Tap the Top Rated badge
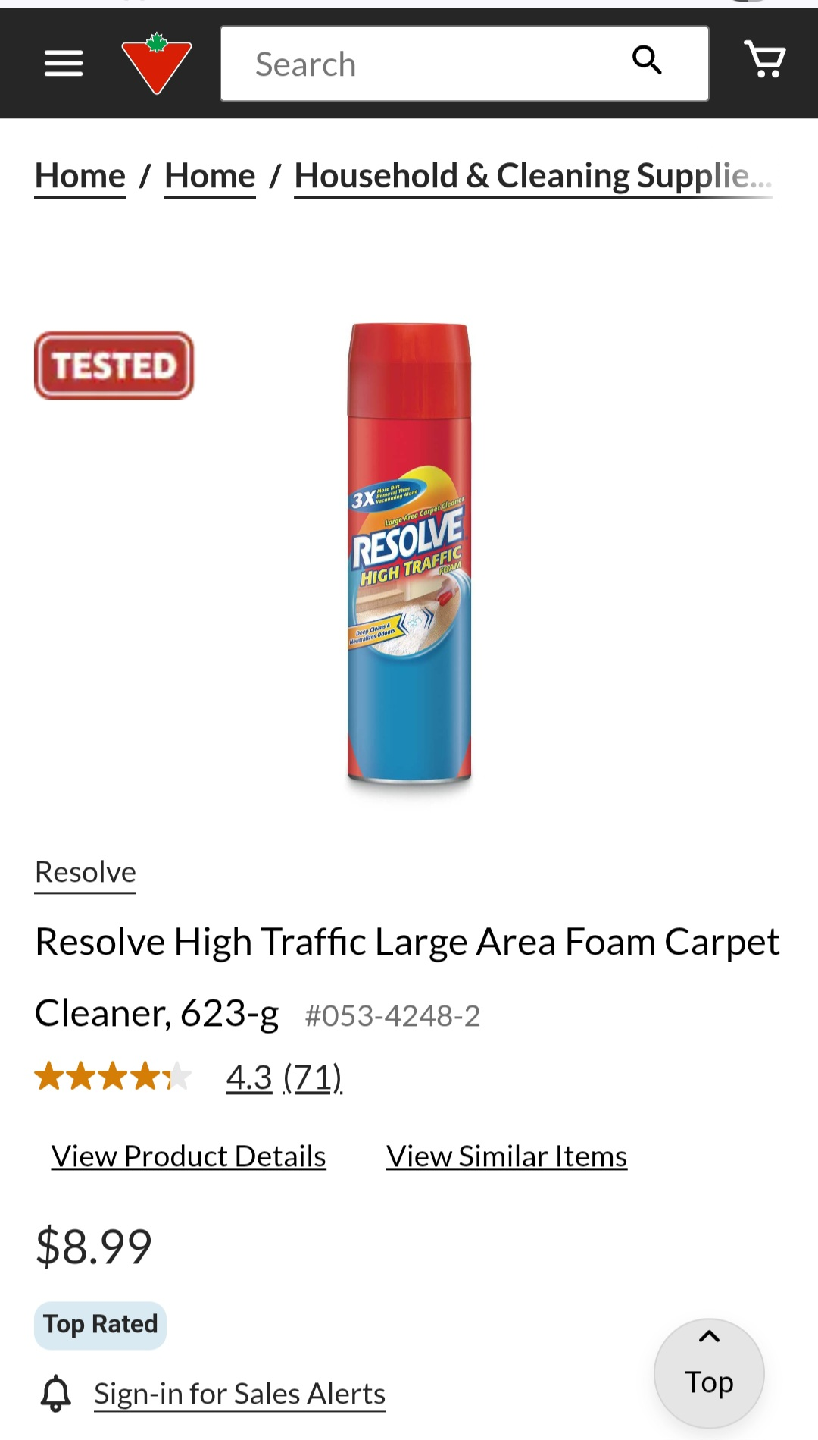This screenshot has width=818, height=1440. click(x=100, y=1325)
